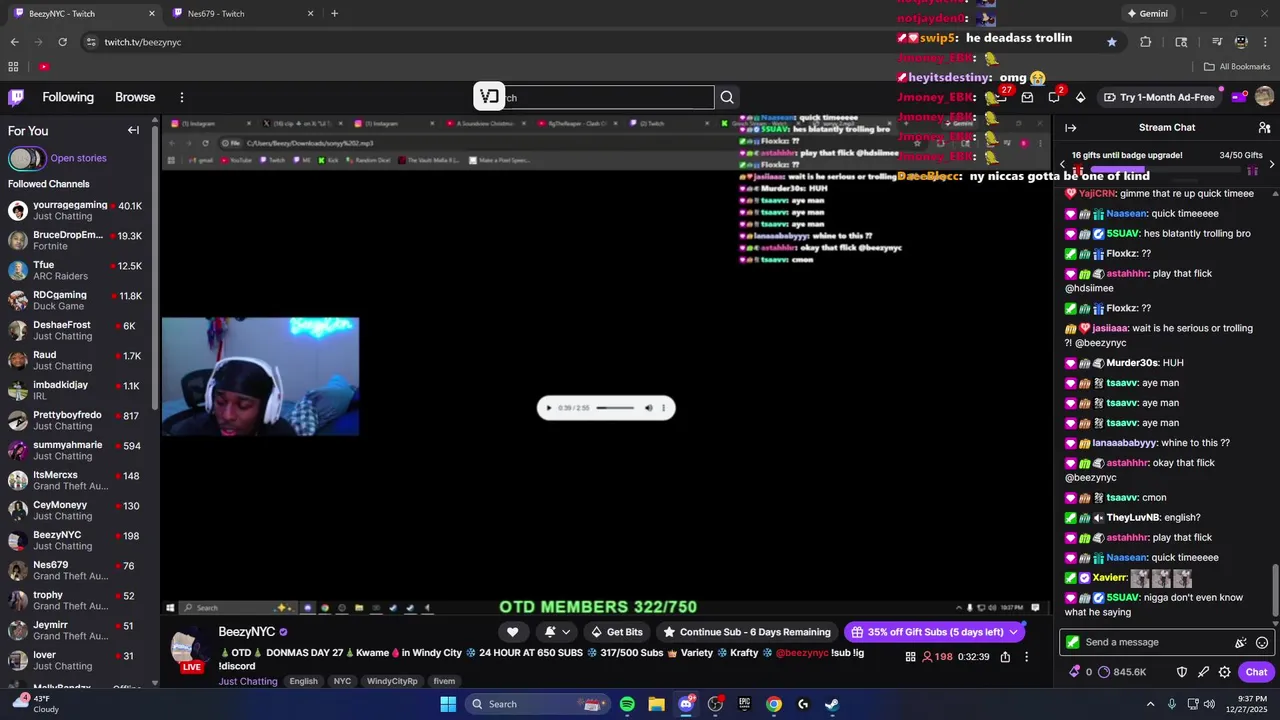Send message with the Chat button
This screenshot has height=720, width=1280.
1256,672
